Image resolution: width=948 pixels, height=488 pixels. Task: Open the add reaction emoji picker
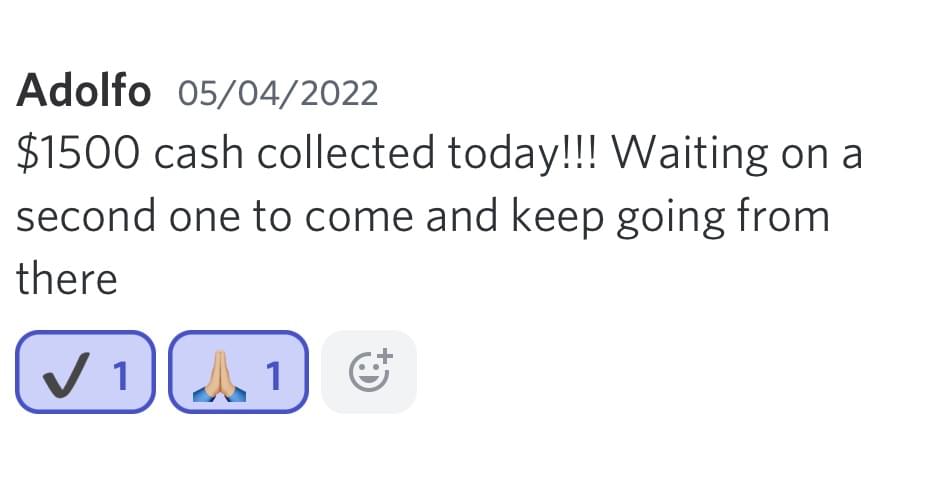(x=368, y=372)
